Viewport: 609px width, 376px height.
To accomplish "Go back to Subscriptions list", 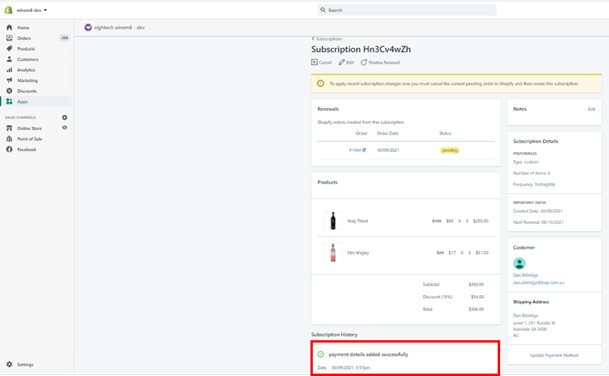I will [327, 39].
